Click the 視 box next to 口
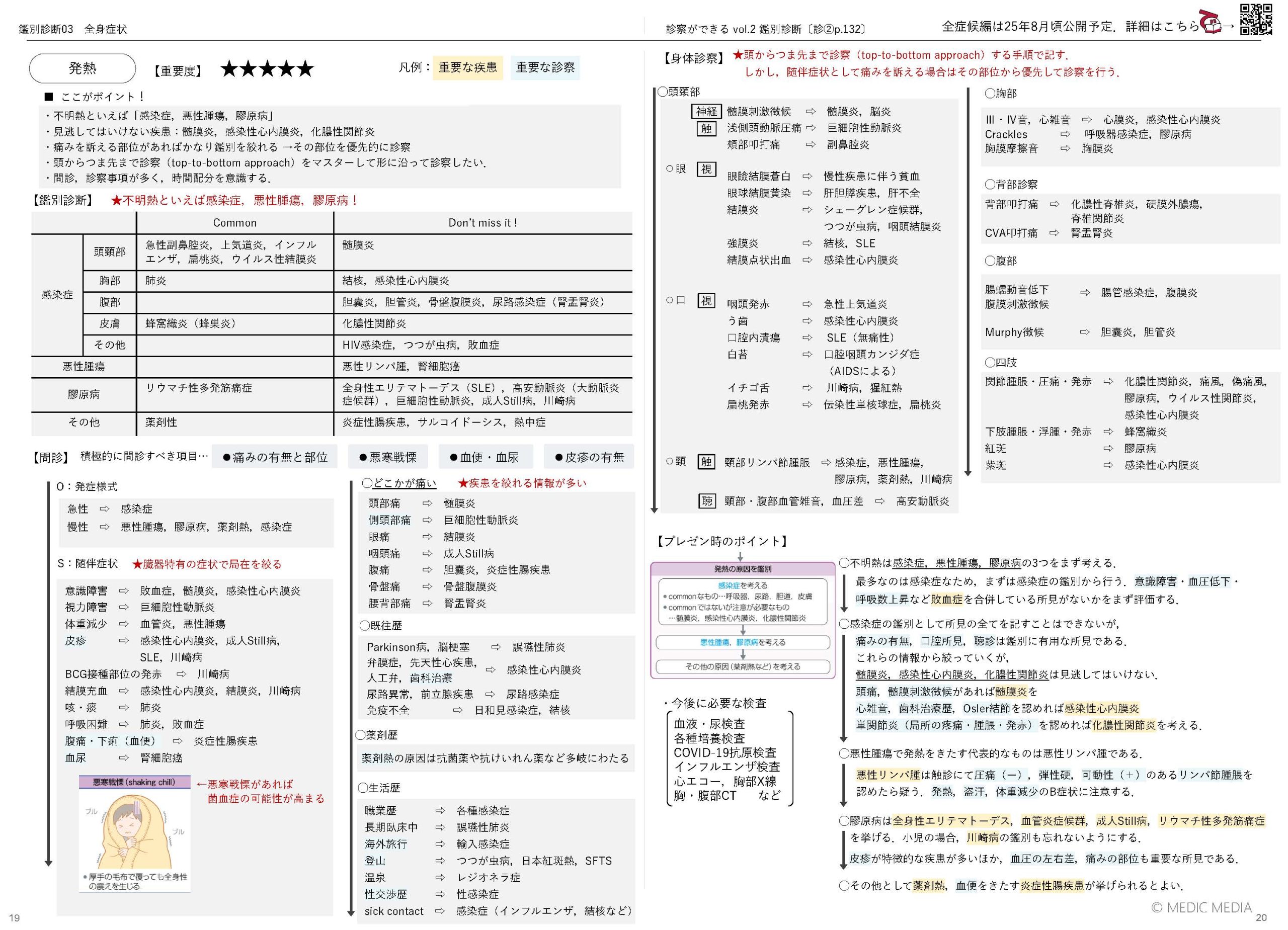The image size is (1288, 930). (x=706, y=300)
